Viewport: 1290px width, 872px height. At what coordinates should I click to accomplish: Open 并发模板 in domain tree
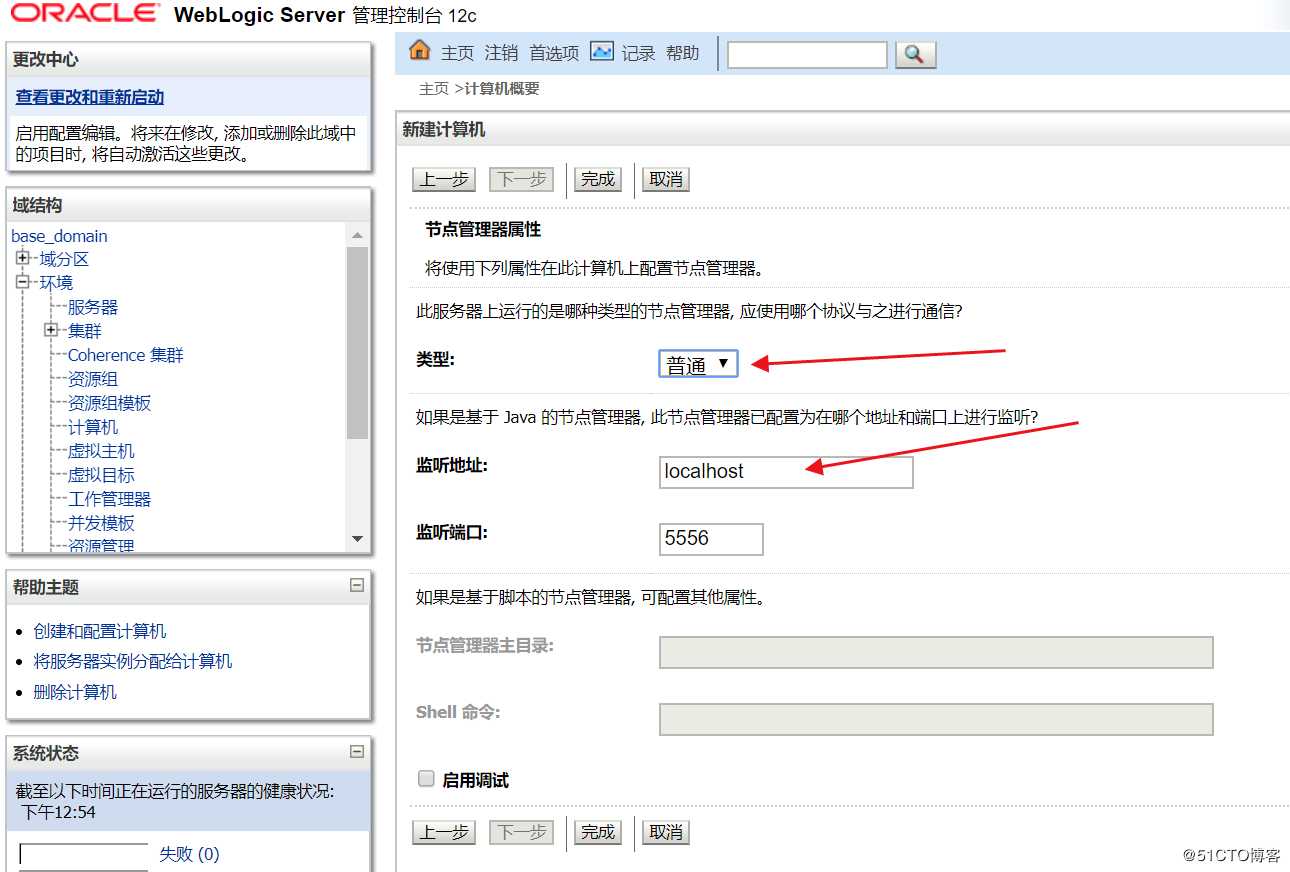pos(101,523)
